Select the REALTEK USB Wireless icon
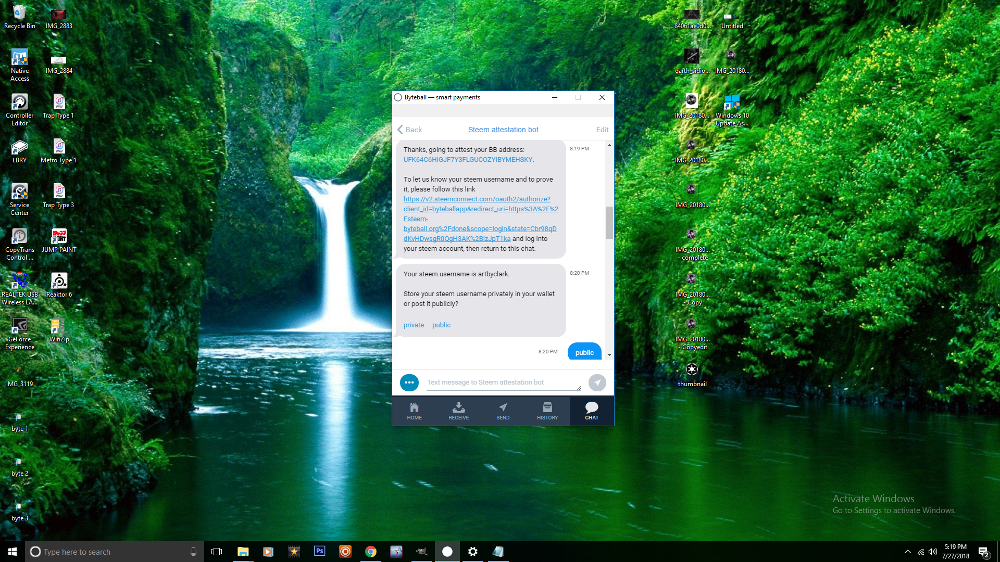The image size is (1000, 562). tap(20, 289)
